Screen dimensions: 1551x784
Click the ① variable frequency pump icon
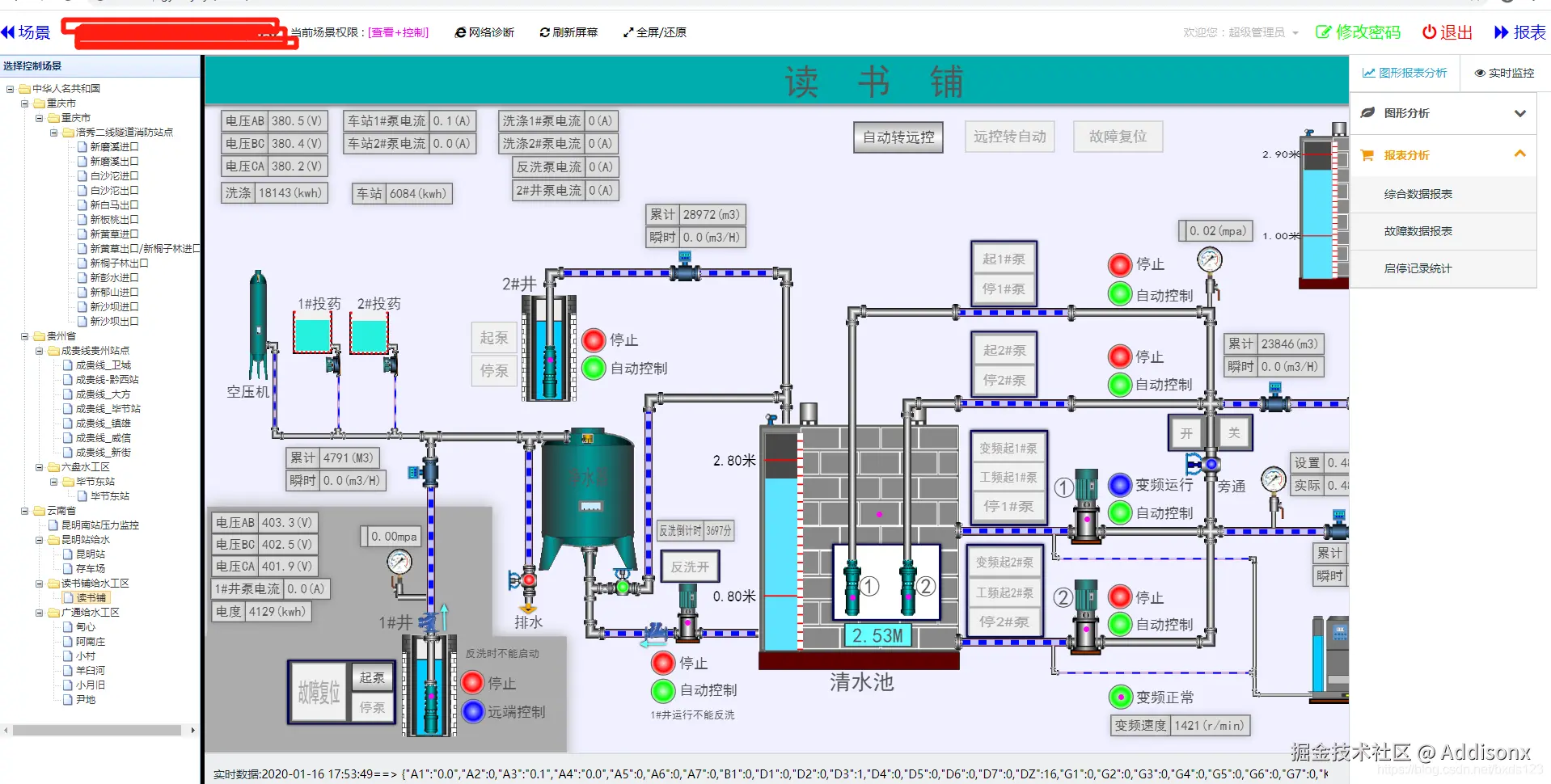click(x=1086, y=505)
